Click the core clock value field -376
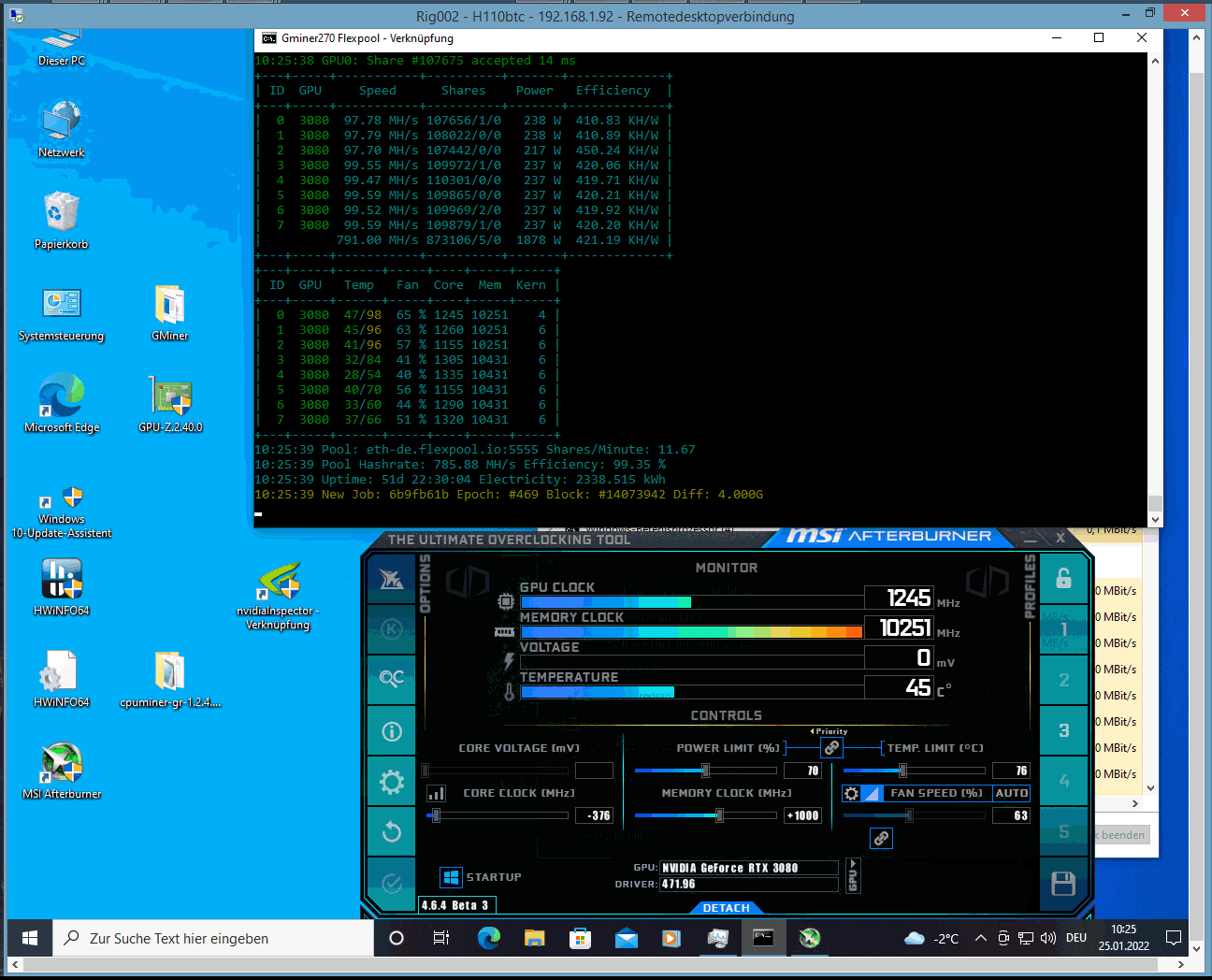1212x980 pixels. 594,815
